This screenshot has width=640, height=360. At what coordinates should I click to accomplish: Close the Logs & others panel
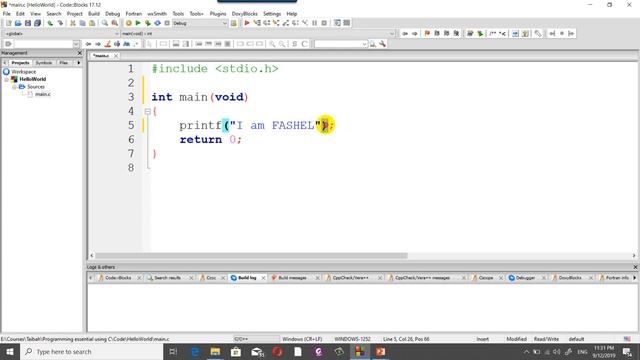tap(635, 267)
